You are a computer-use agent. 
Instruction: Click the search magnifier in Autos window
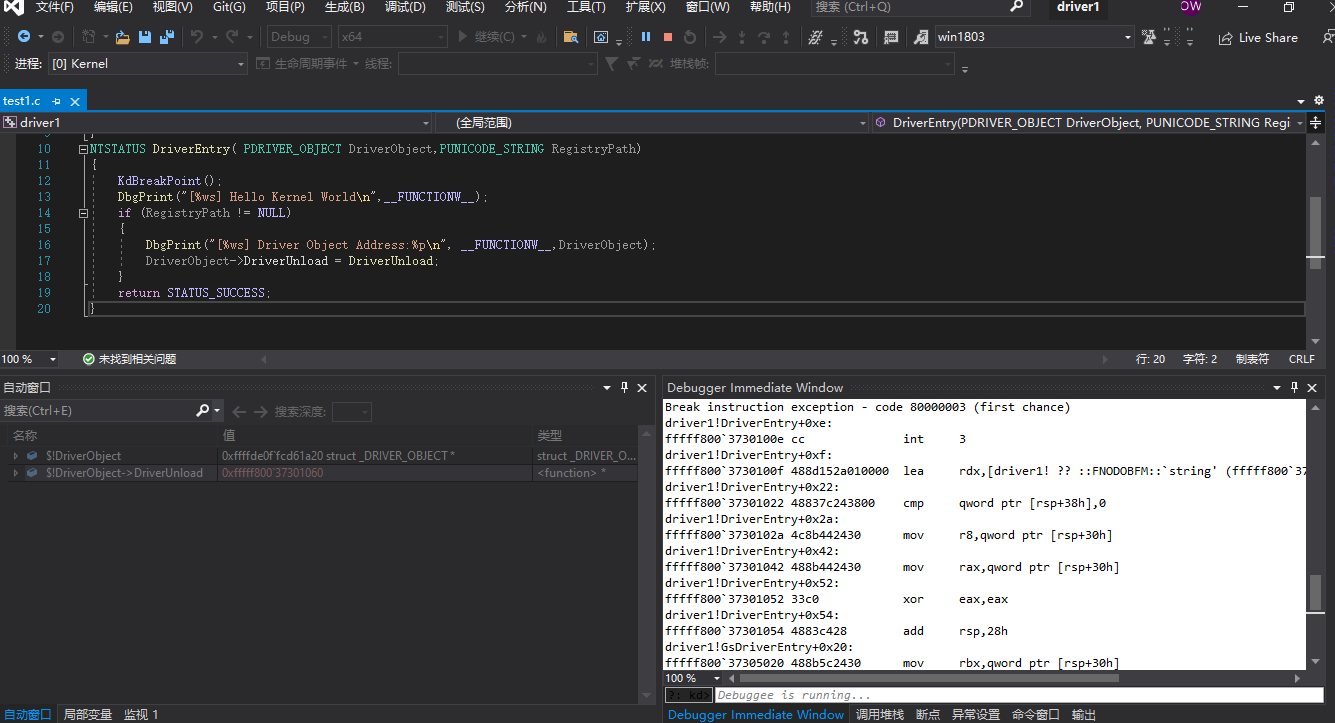pyautogui.click(x=203, y=410)
